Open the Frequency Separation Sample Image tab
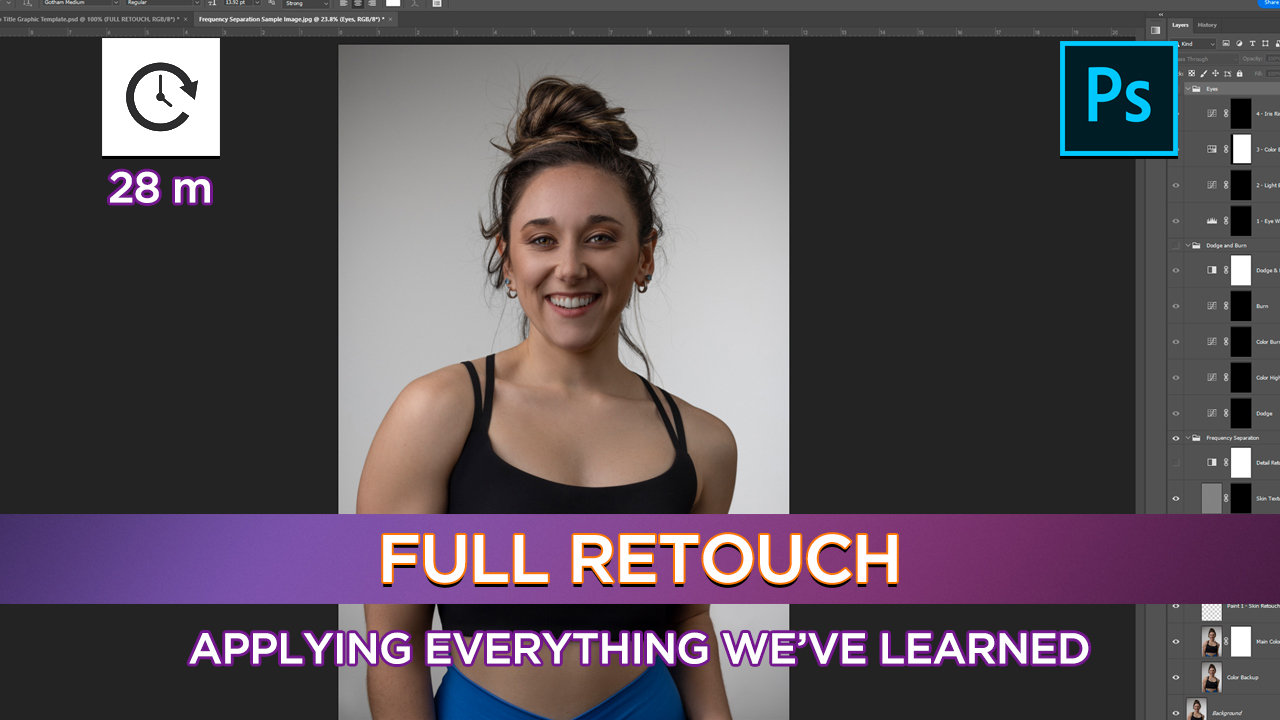This screenshot has height=720, width=1280. tap(290, 18)
